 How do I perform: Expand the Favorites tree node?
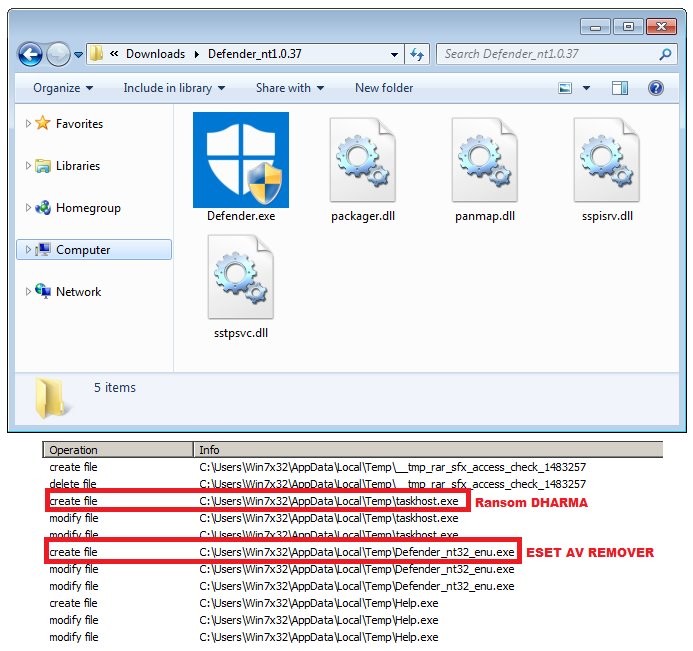click(27, 124)
